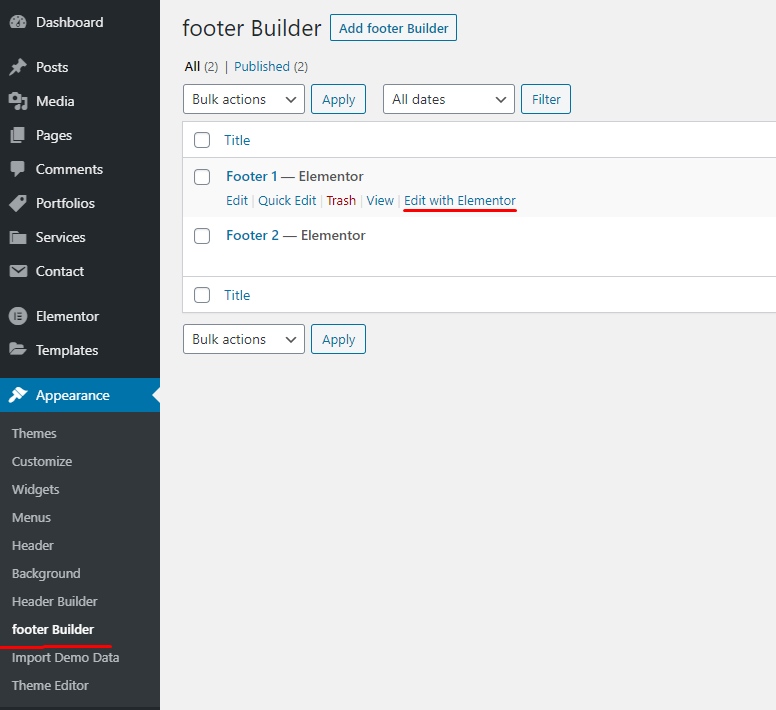
Task: Click the Posts pushpin icon
Action: [x=18, y=67]
